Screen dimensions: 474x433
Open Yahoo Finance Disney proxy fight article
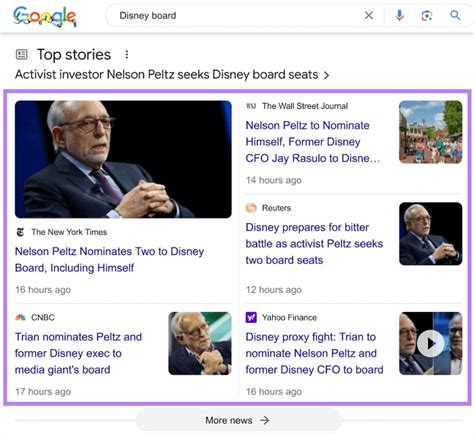tap(314, 353)
